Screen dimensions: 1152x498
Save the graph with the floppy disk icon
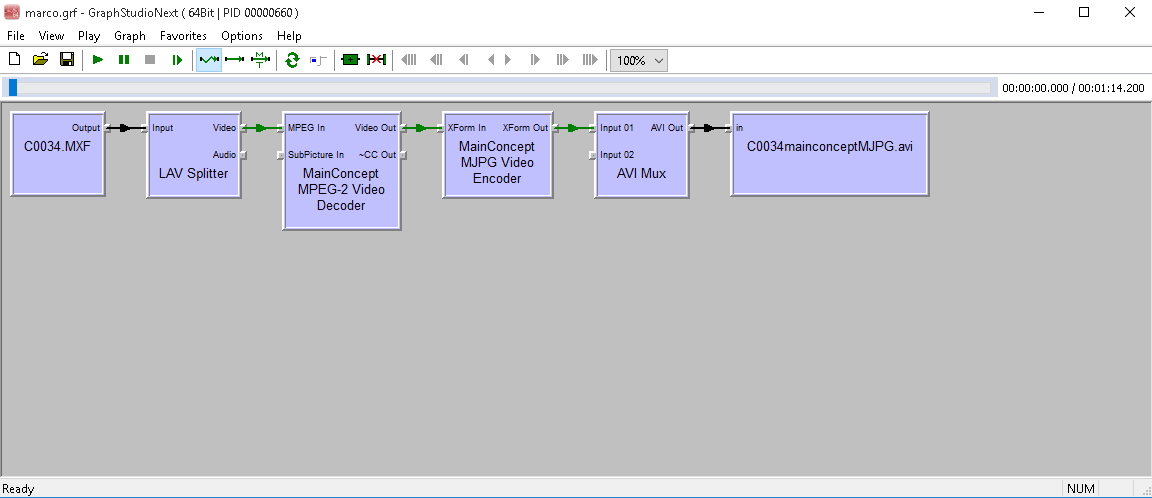coord(67,59)
